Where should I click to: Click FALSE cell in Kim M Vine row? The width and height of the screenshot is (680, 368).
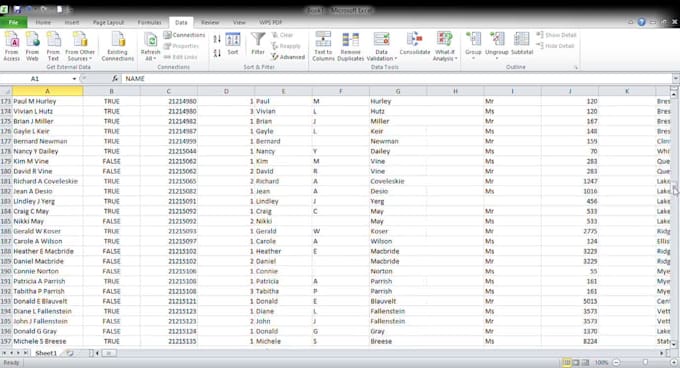pyautogui.click(x=111, y=161)
